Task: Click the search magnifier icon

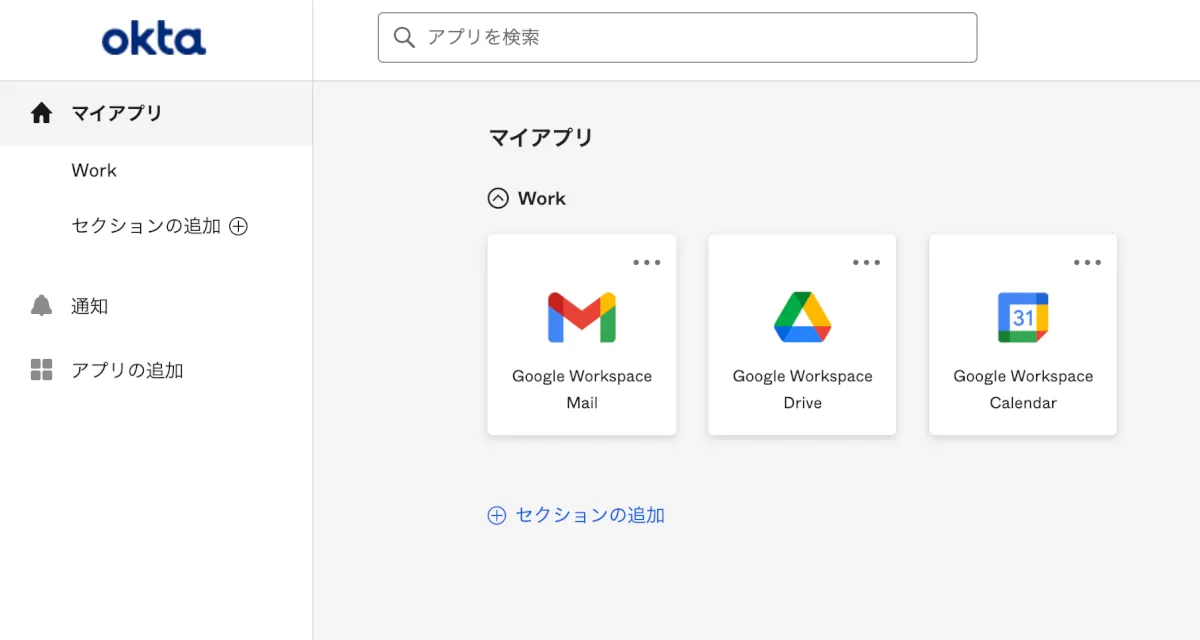Action: [x=404, y=38]
